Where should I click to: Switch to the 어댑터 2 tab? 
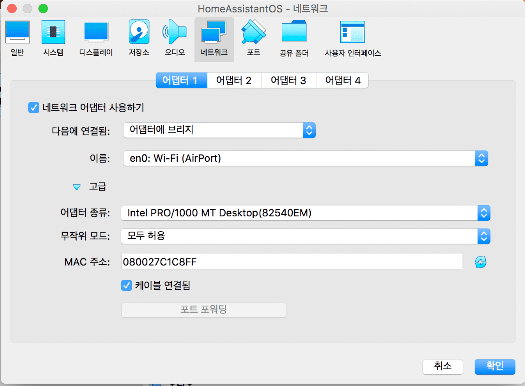234,80
